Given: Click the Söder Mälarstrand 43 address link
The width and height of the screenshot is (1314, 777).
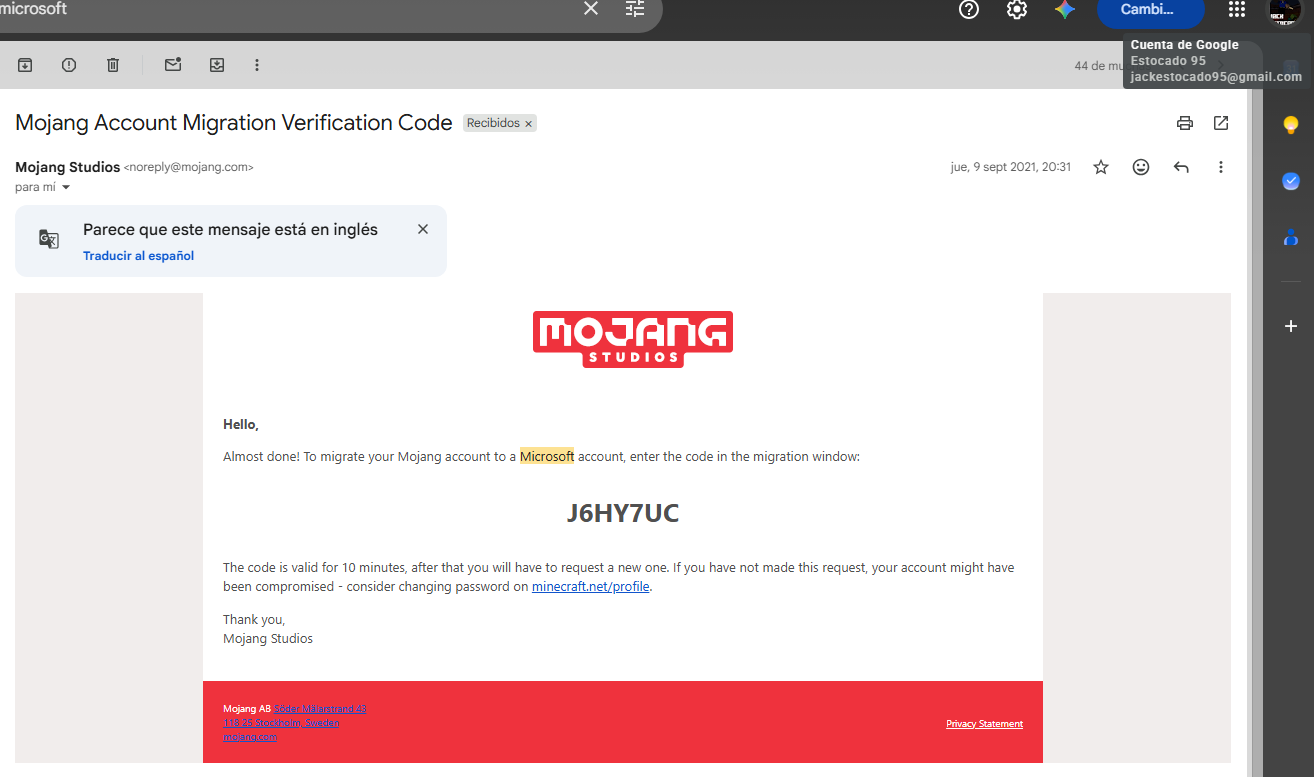Looking at the screenshot, I should (320, 709).
